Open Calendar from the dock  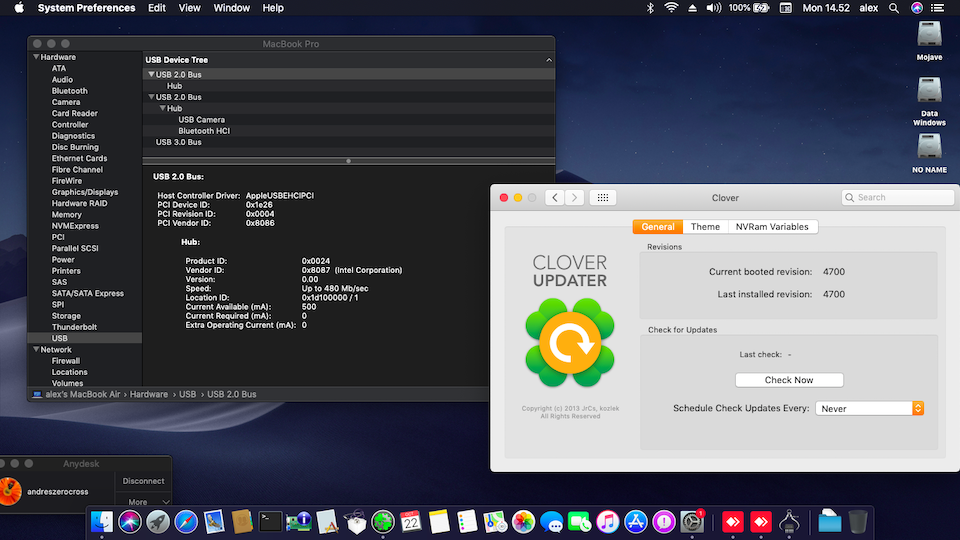pyautogui.click(x=411, y=522)
